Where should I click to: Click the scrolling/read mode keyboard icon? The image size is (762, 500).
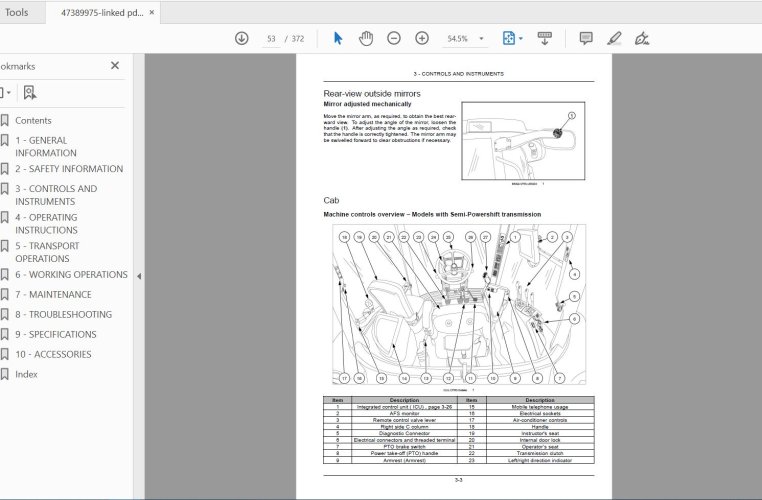pos(545,38)
